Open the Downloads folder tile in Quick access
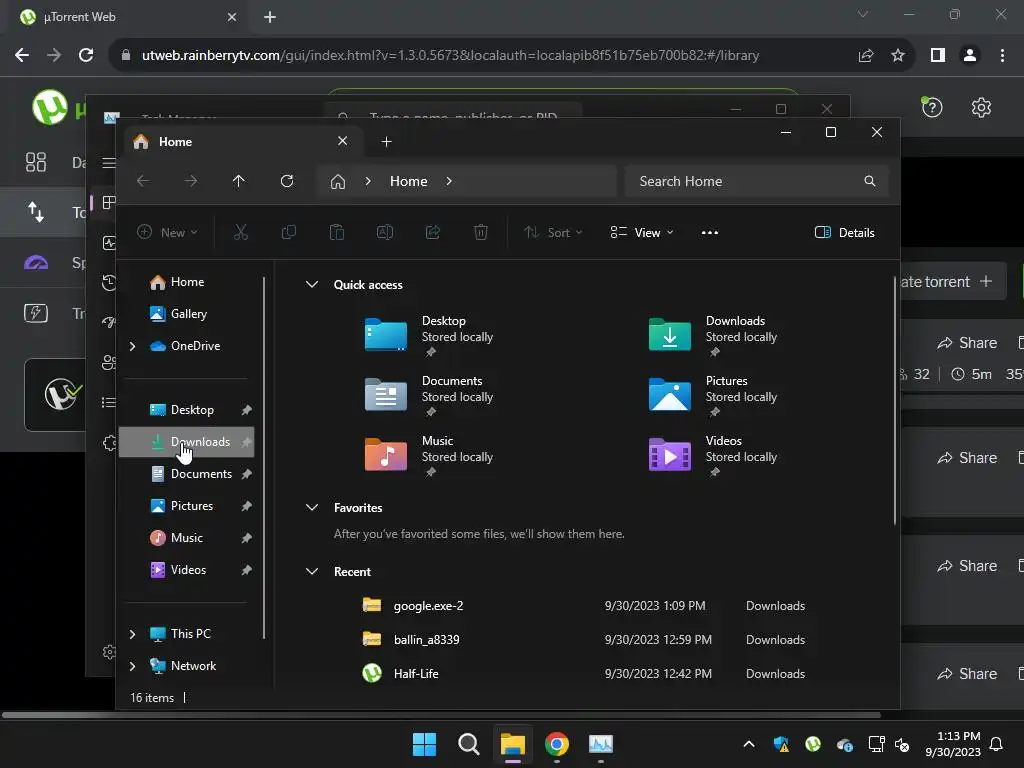 [712, 334]
